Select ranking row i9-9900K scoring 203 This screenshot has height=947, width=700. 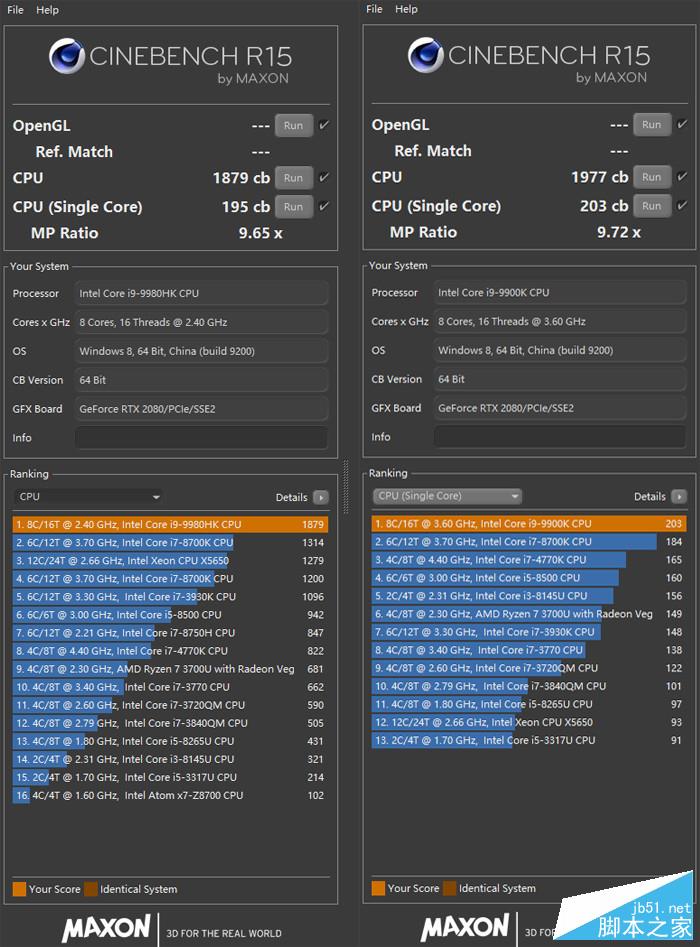point(529,524)
